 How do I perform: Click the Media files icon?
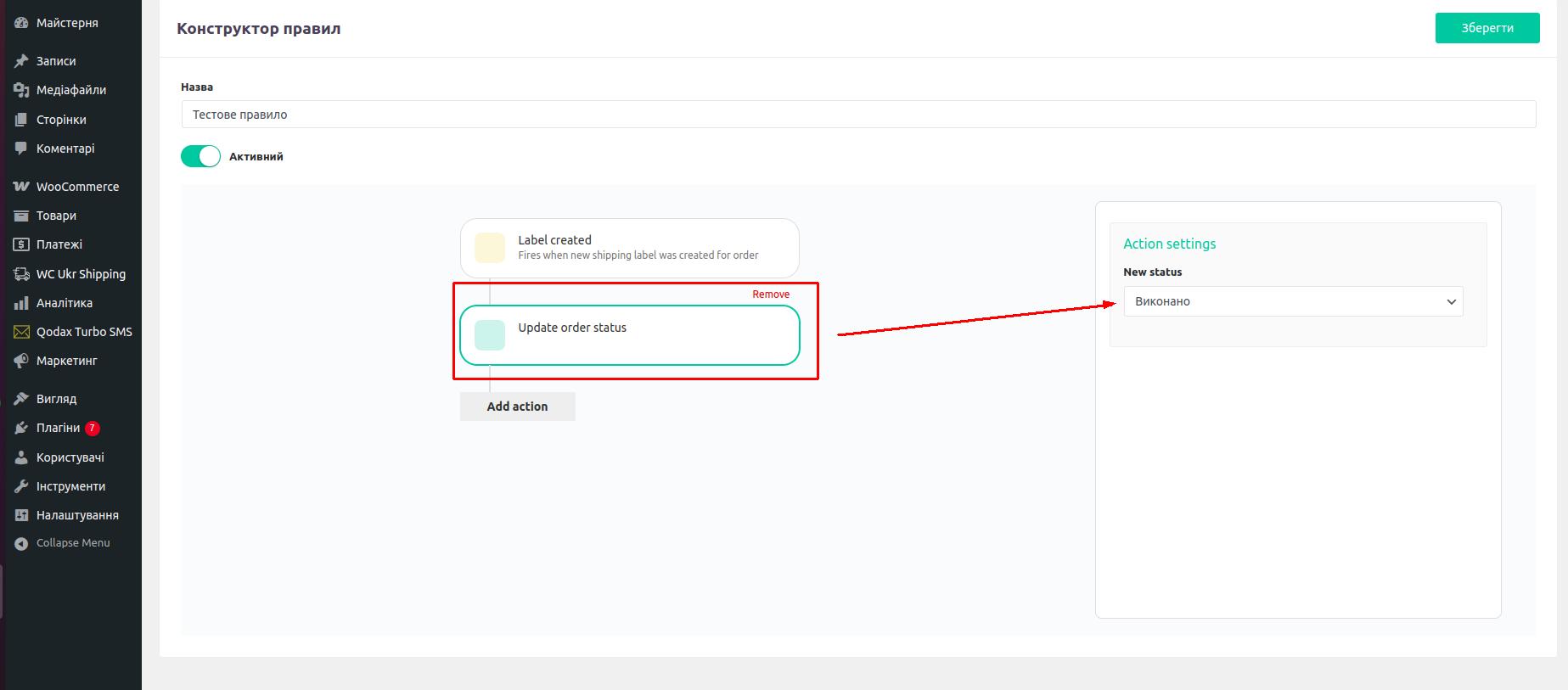21,90
